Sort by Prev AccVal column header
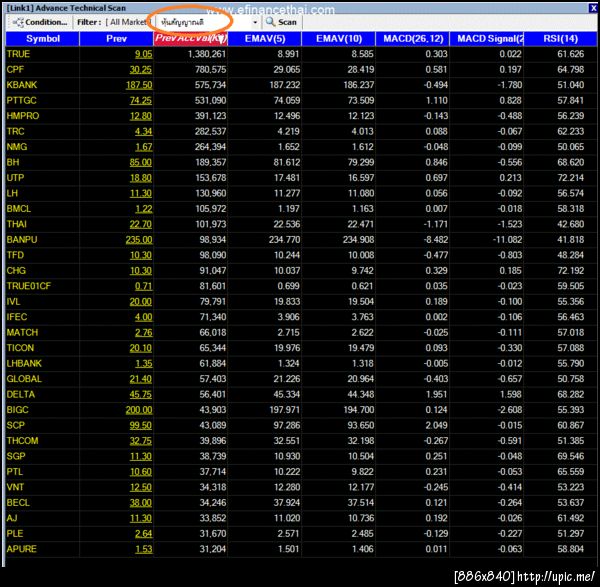 [x=191, y=39]
